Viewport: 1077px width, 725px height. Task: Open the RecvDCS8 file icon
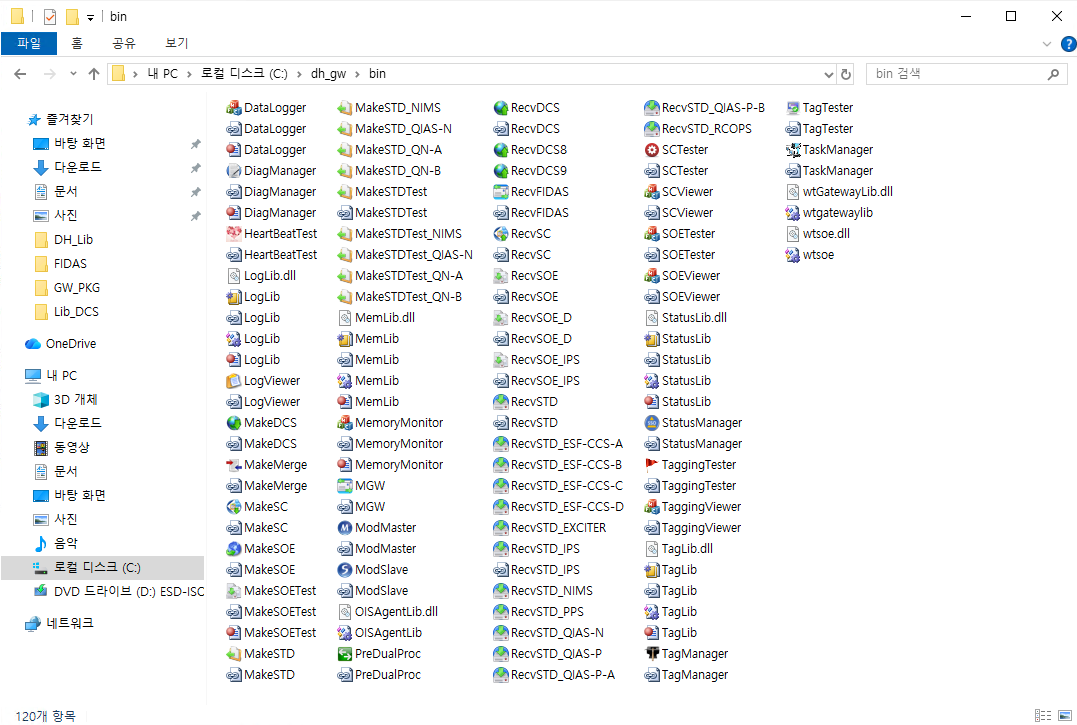point(502,150)
